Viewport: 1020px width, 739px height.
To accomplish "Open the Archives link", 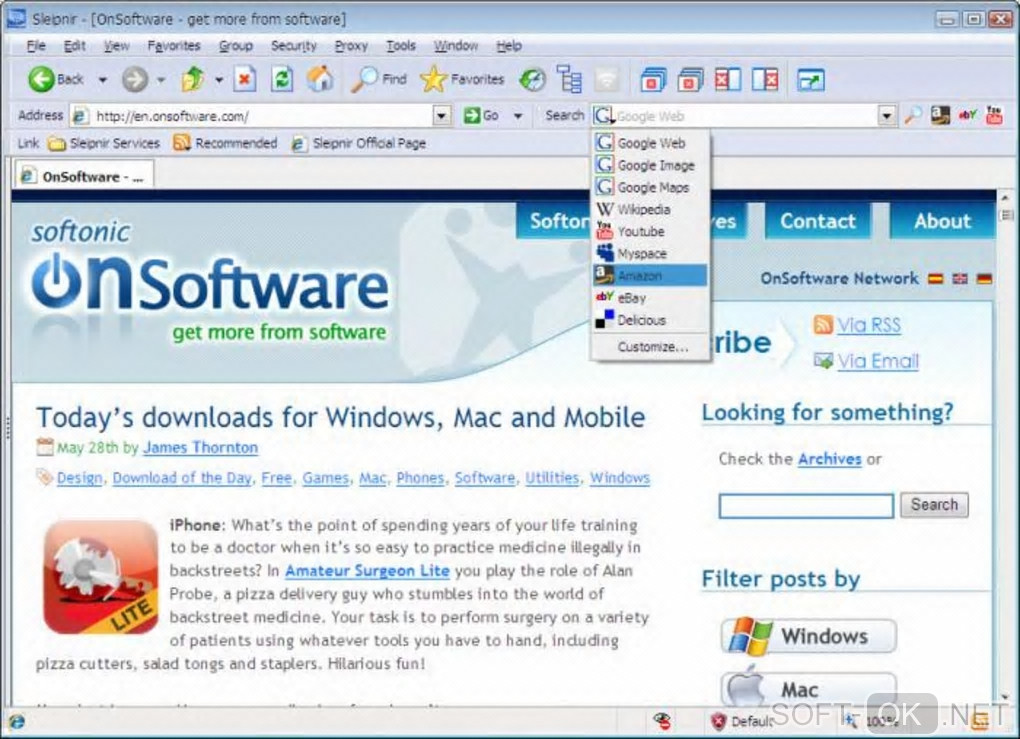I will [x=829, y=459].
